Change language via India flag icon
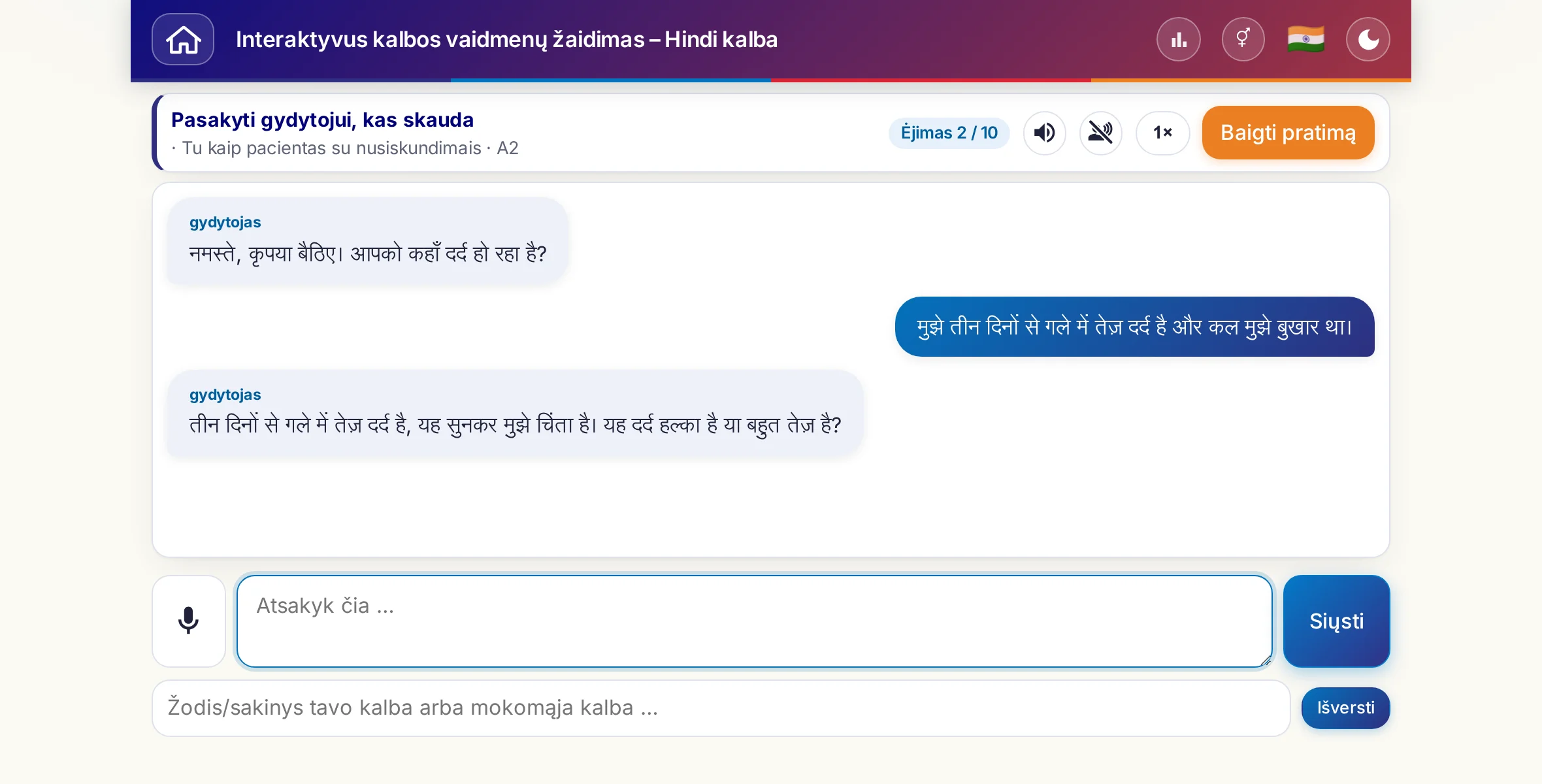Viewport: 1542px width, 784px height. [x=1305, y=39]
